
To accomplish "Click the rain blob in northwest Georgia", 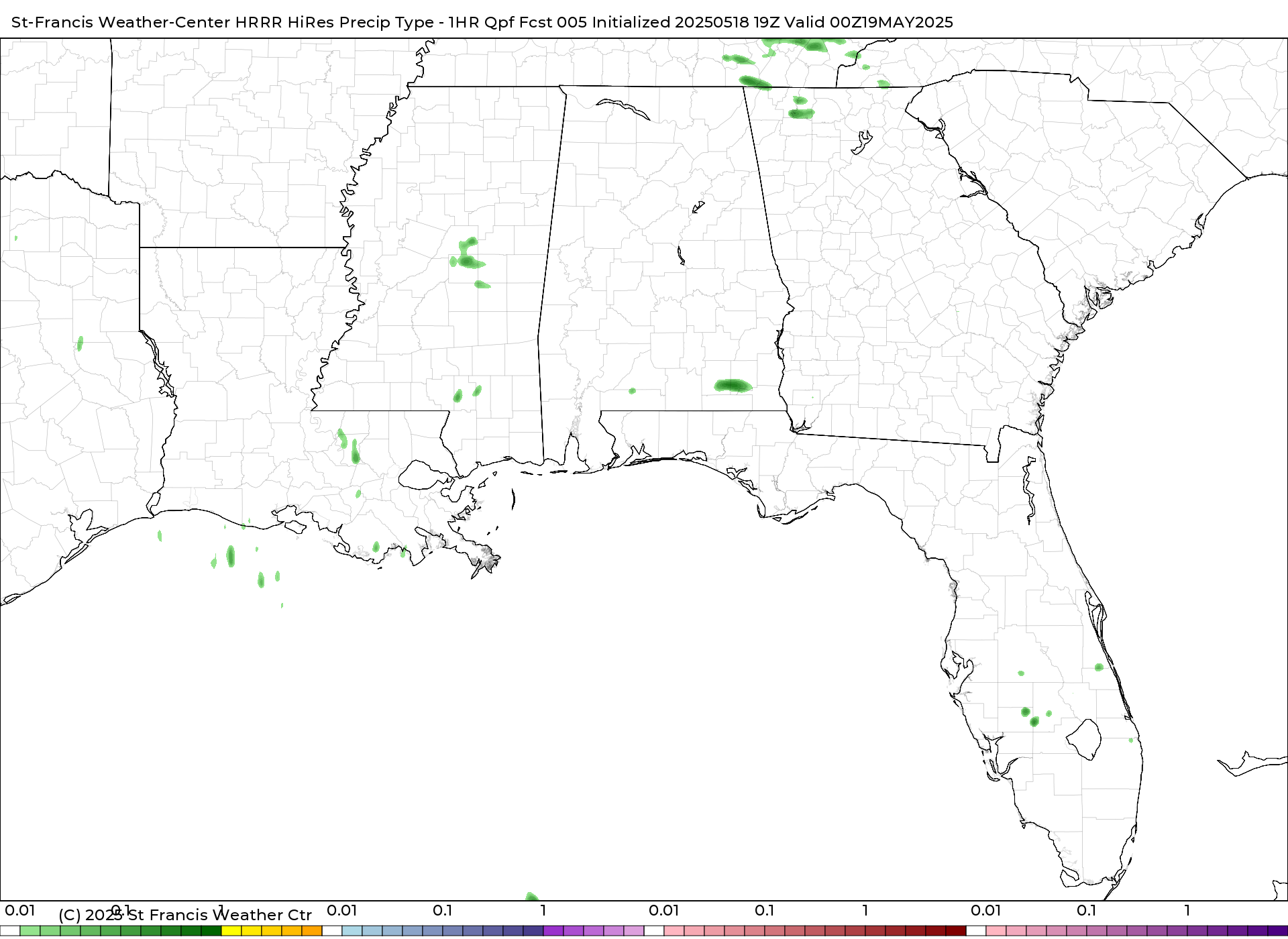I will pyautogui.click(x=801, y=113).
